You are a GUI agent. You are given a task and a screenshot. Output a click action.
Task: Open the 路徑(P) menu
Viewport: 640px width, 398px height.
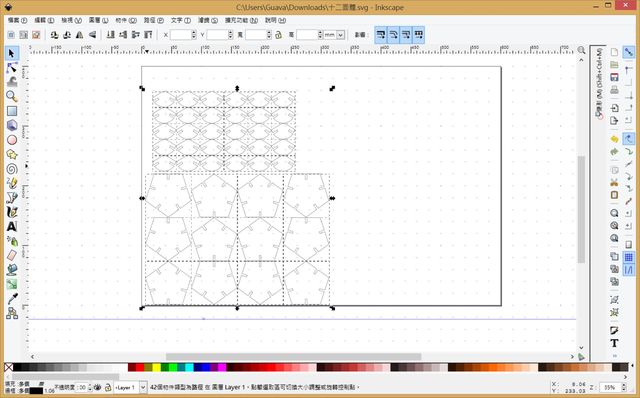tap(153, 20)
